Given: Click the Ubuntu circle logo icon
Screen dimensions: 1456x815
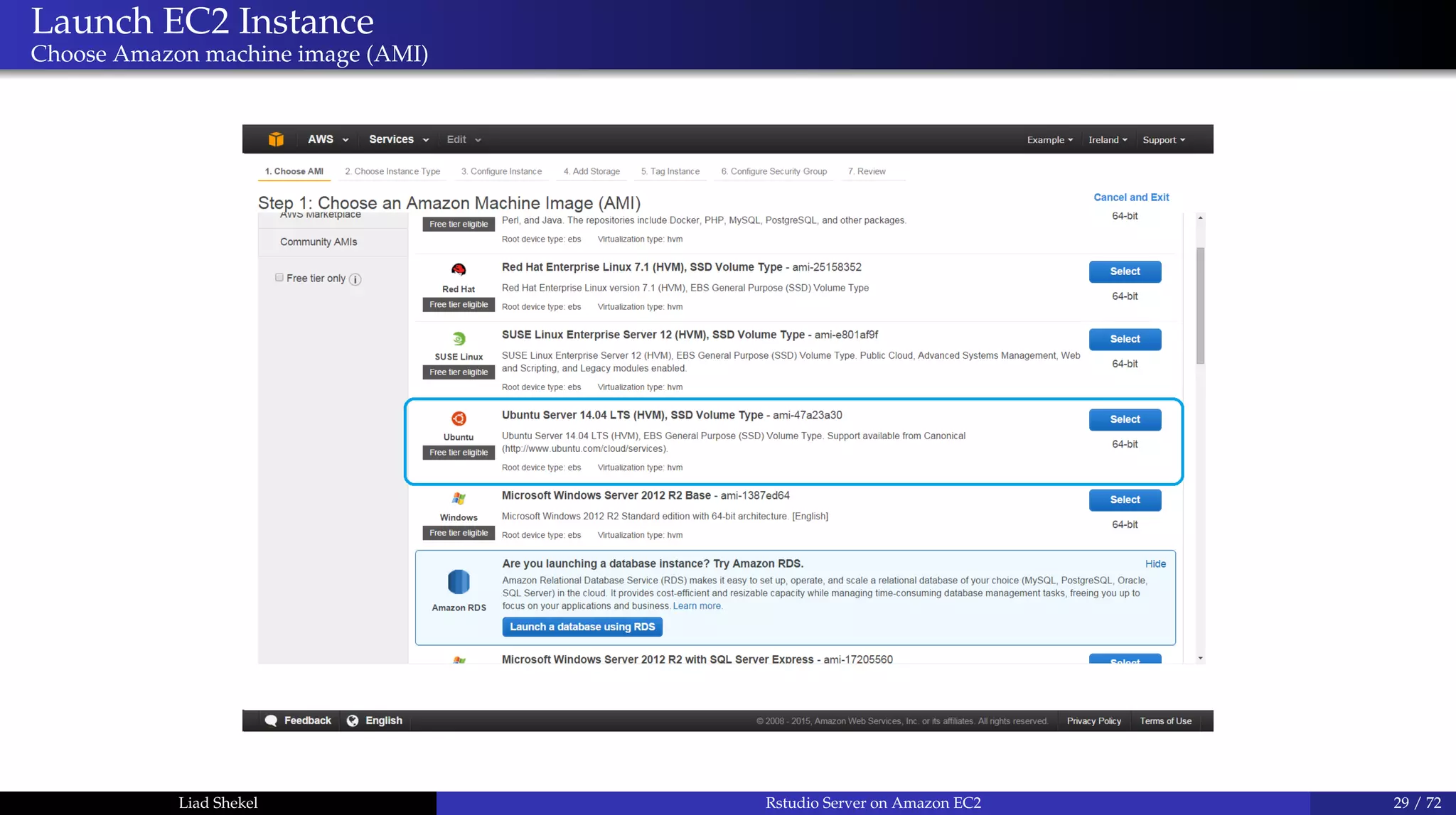Looking at the screenshot, I should click(459, 419).
